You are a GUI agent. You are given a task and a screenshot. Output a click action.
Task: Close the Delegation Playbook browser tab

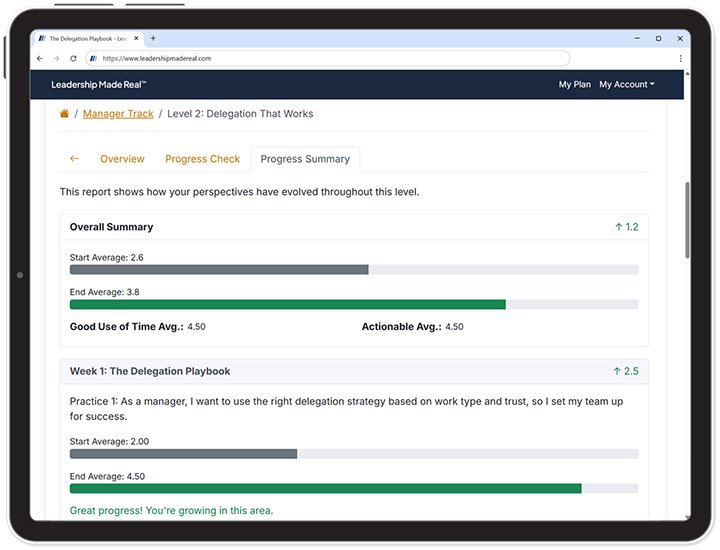coord(137,38)
